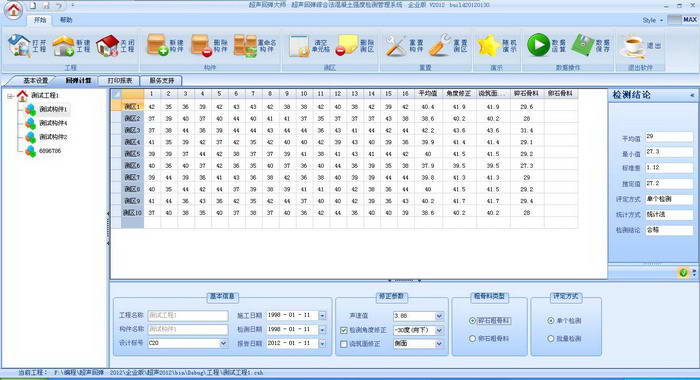The width and height of the screenshot is (700, 380).
Task: Exit software via coffee cup icon
Action: [x=632, y=46]
